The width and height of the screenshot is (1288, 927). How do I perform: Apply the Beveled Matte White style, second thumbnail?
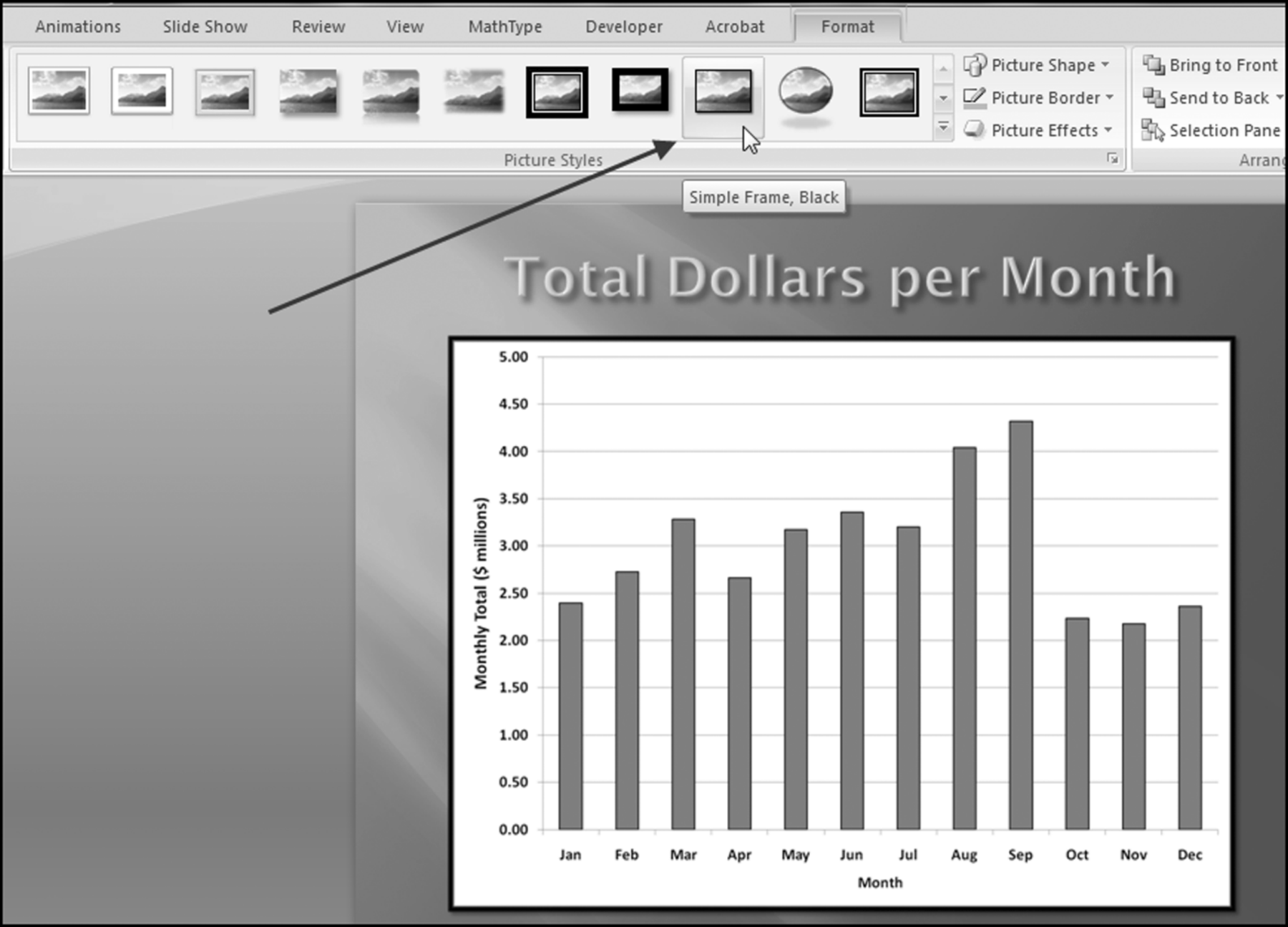142,92
